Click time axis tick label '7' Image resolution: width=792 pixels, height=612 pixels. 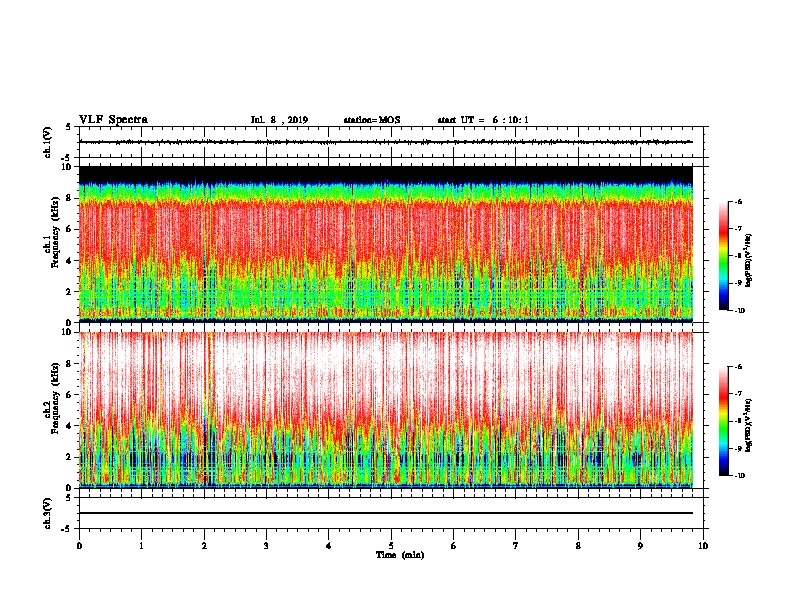[x=516, y=546]
